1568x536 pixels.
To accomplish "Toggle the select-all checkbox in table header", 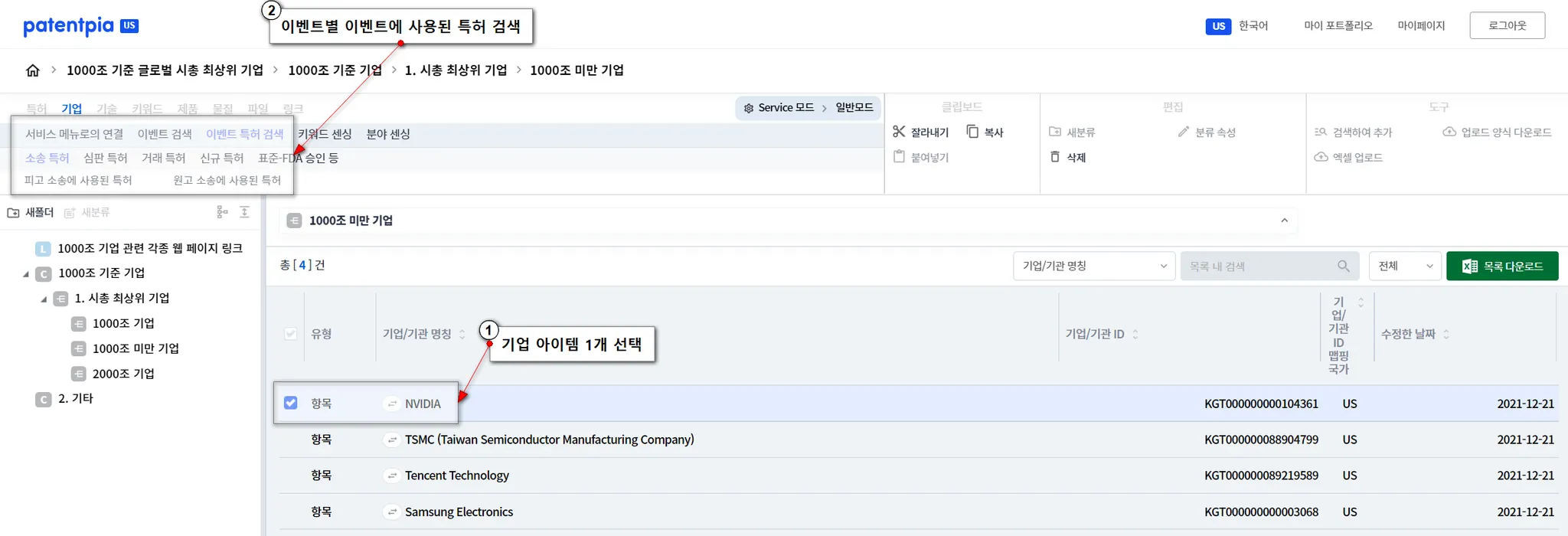I will [291, 334].
